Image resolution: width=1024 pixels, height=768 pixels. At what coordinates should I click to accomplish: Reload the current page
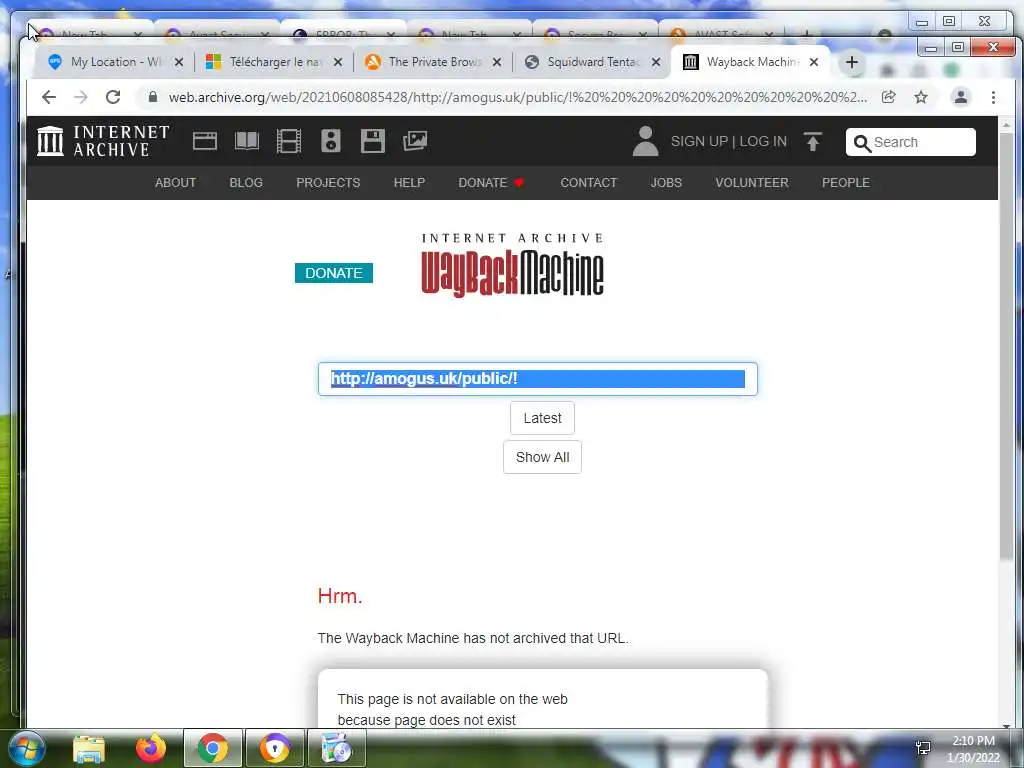tap(113, 97)
